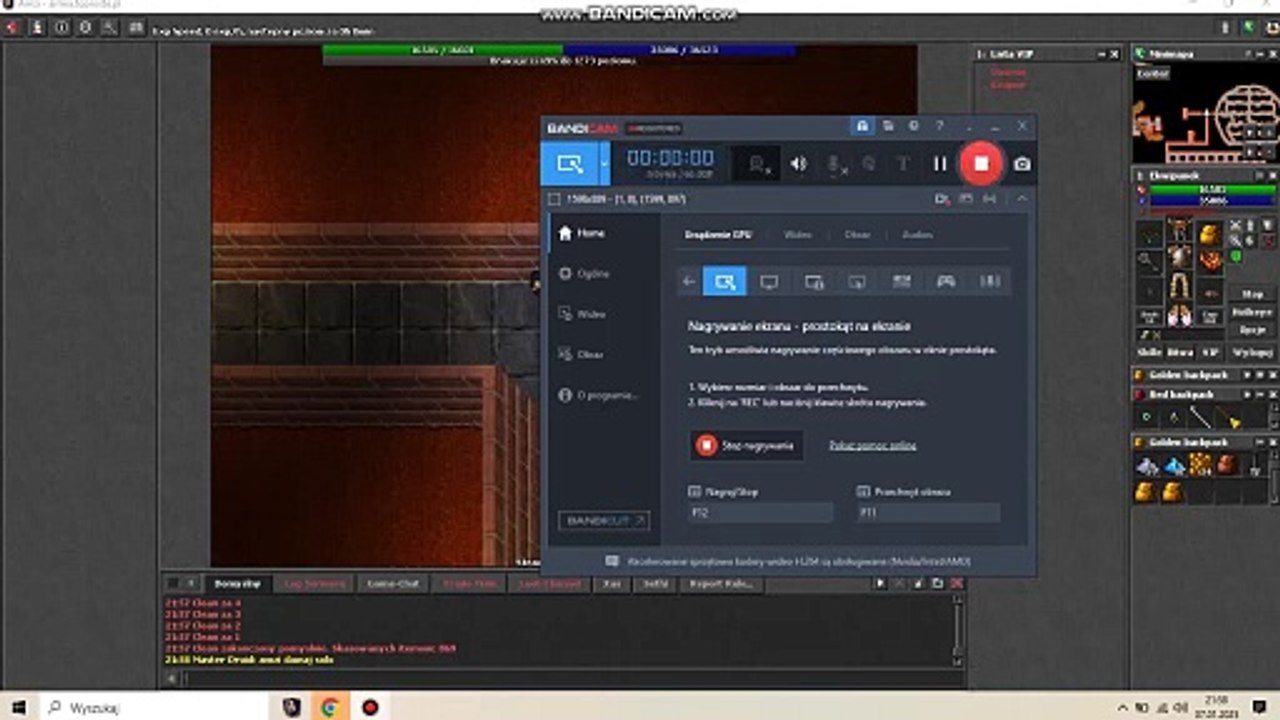This screenshot has height=720, width=1280.
Task: Open the recording mode dropdown arrow
Action: tap(604, 163)
